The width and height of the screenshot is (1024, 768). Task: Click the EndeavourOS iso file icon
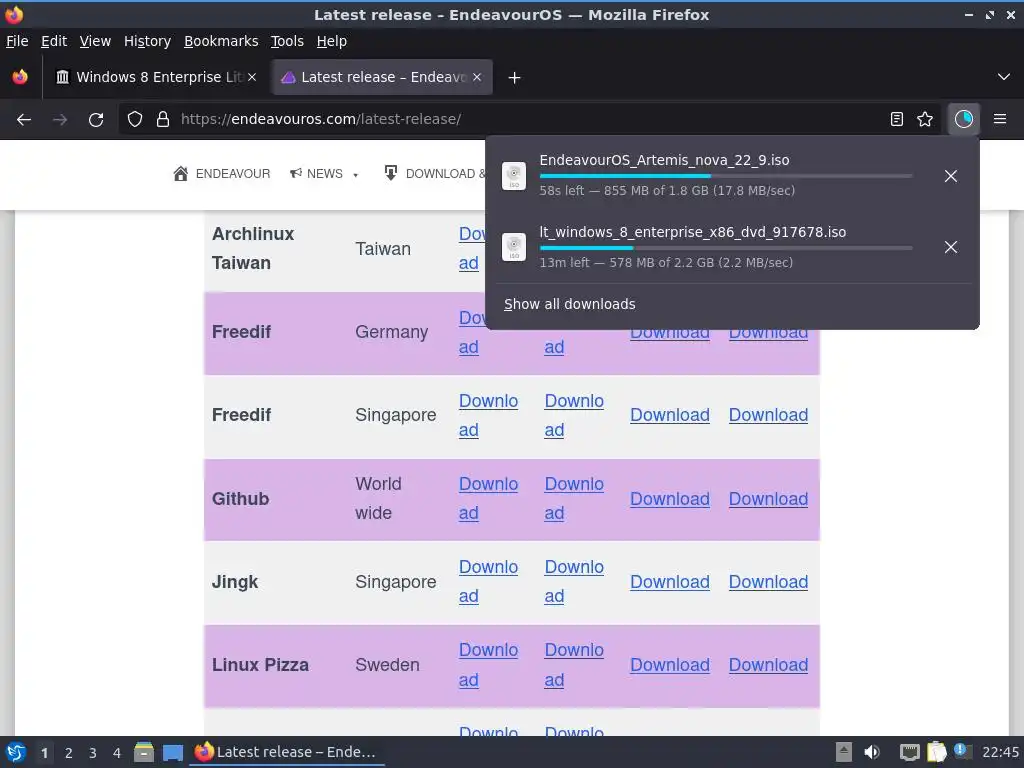514,176
